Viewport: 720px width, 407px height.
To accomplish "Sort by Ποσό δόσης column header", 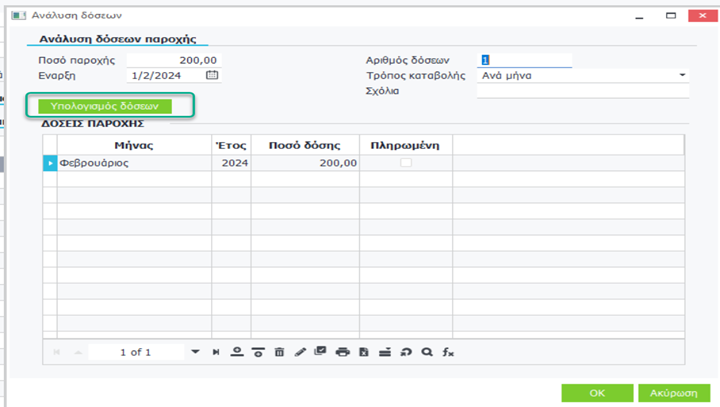I will (x=304, y=145).
